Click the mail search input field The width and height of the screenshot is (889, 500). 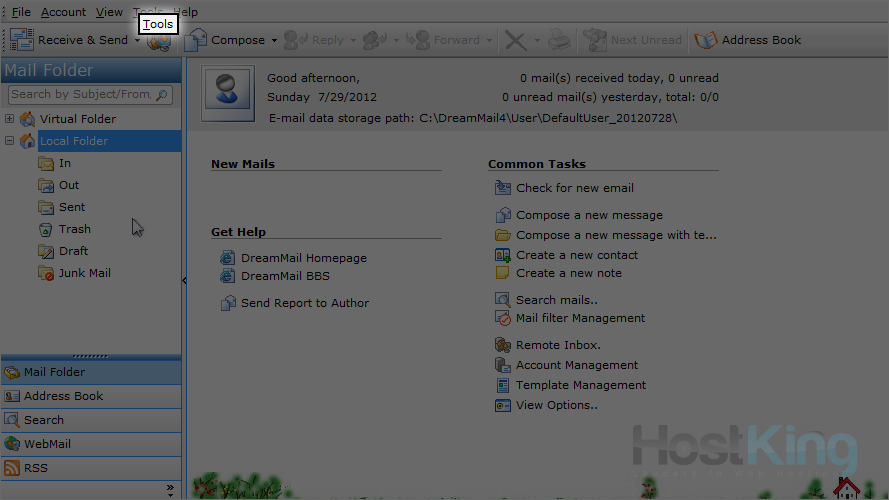click(82, 95)
